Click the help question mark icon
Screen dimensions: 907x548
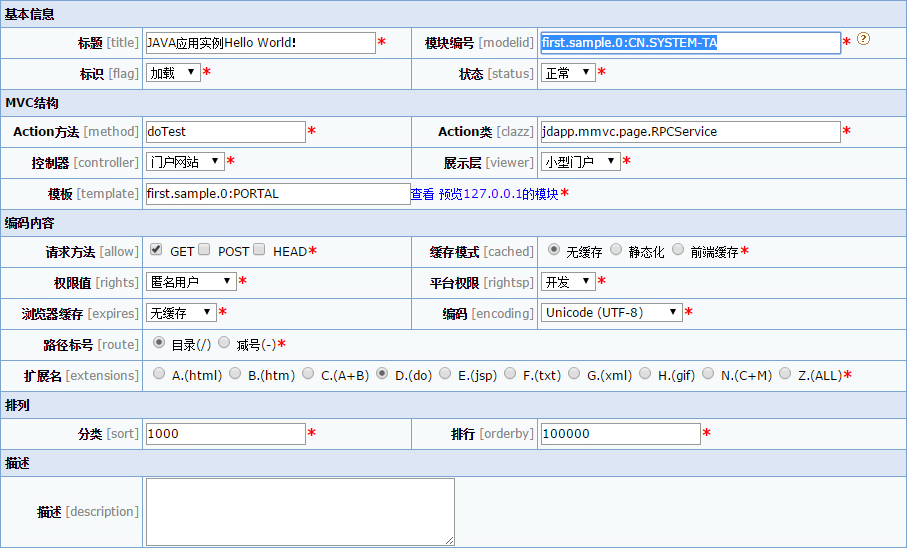click(x=864, y=40)
